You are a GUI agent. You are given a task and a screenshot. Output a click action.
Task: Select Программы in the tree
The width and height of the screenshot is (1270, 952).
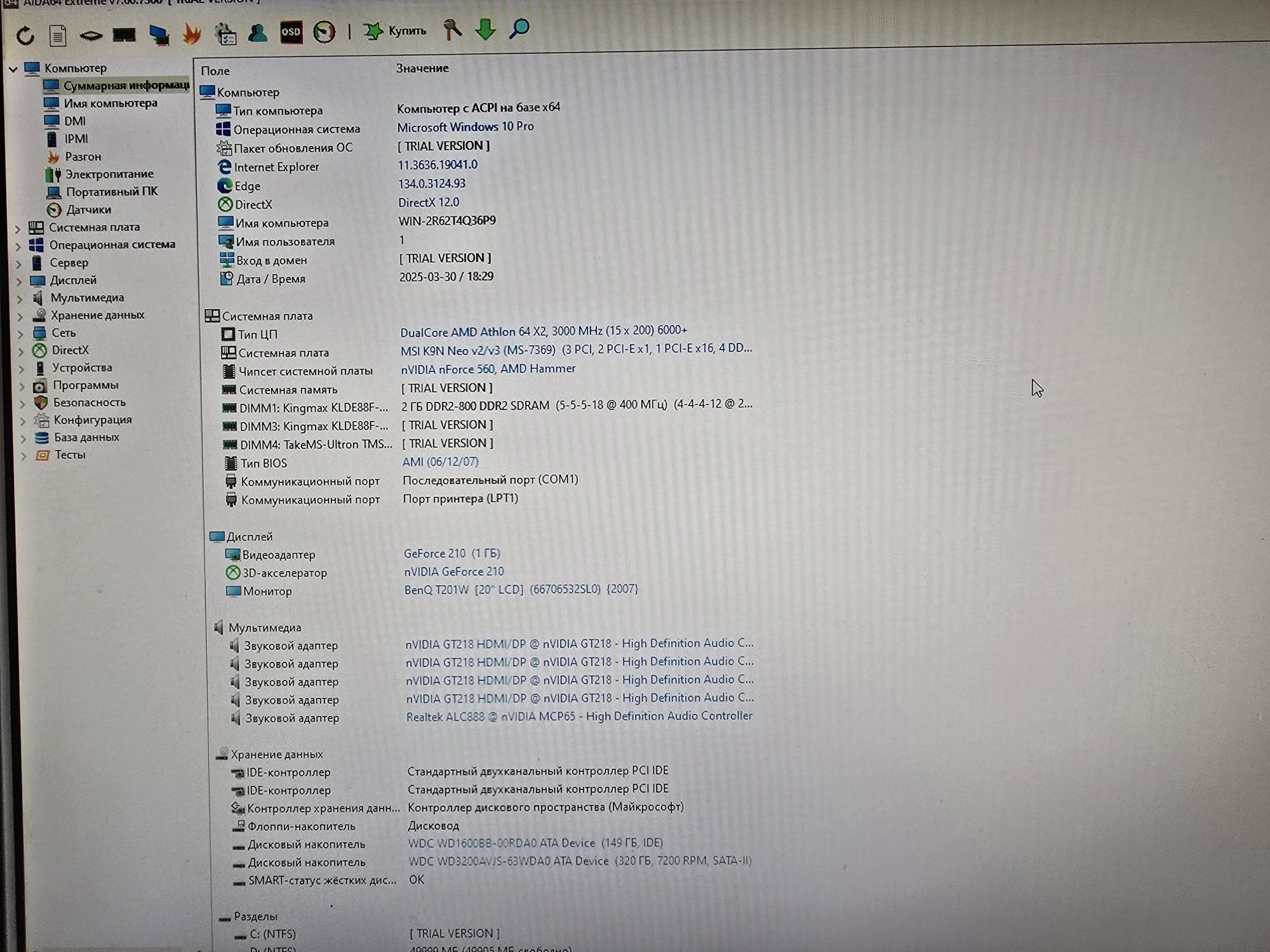[x=85, y=385]
